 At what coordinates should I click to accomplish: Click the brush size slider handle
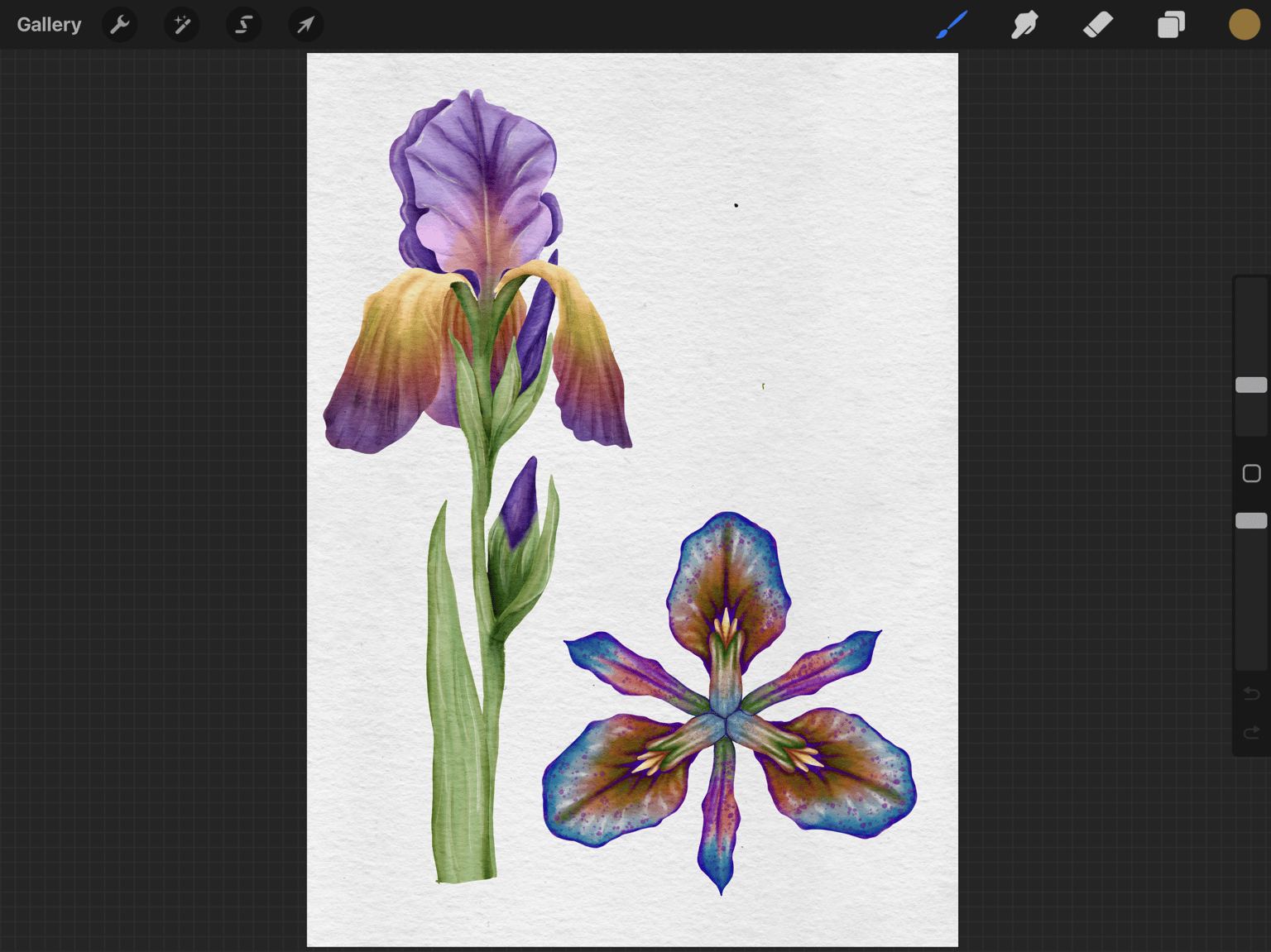(1251, 385)
